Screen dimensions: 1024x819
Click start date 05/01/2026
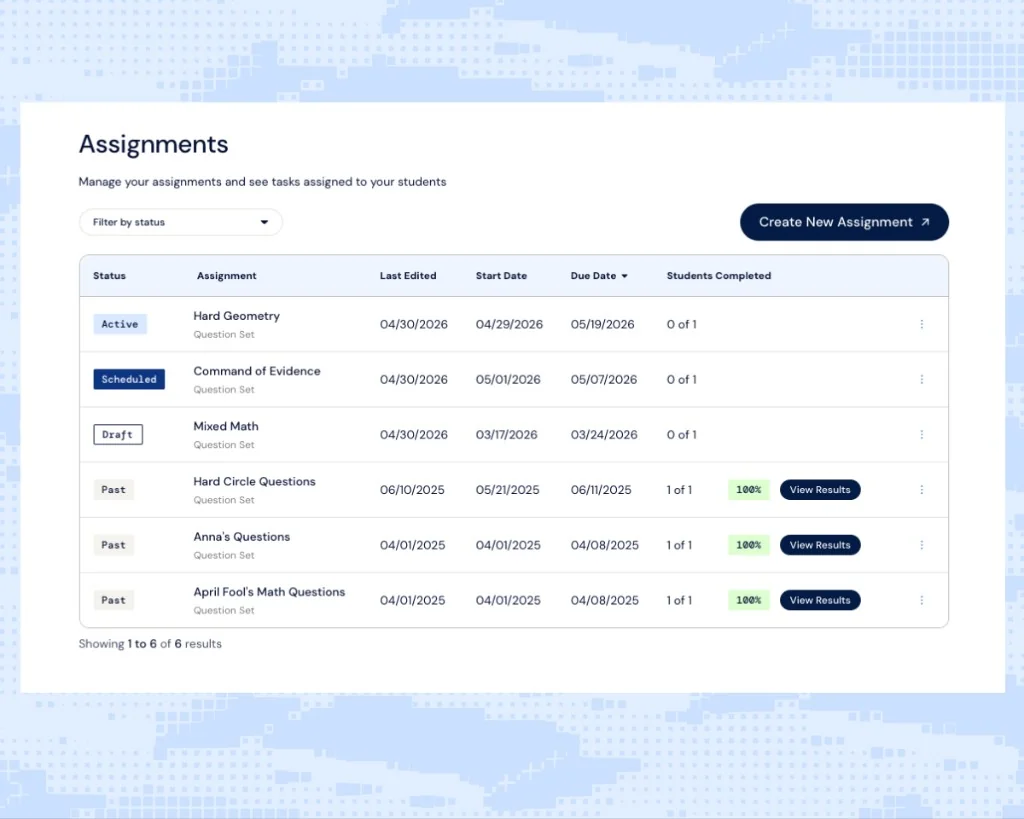point(508,379)
